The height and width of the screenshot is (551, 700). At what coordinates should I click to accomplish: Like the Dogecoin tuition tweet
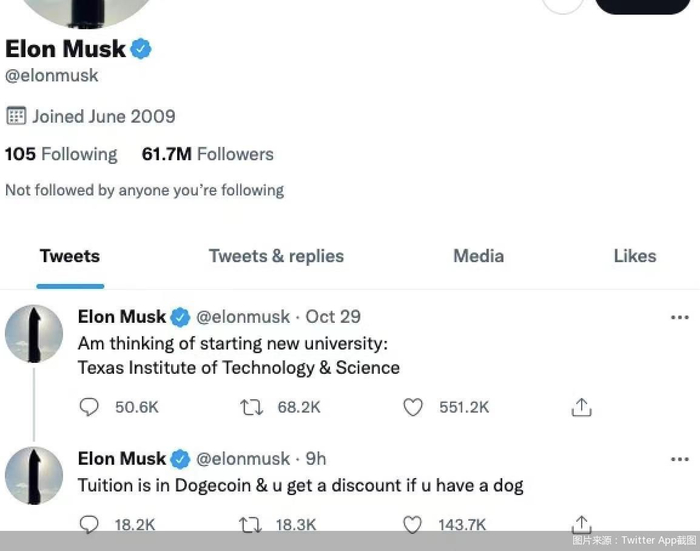413,524
